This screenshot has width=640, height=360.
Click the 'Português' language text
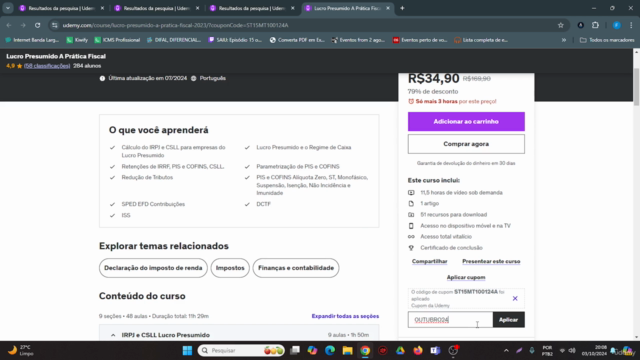click(x=213, y=78)
